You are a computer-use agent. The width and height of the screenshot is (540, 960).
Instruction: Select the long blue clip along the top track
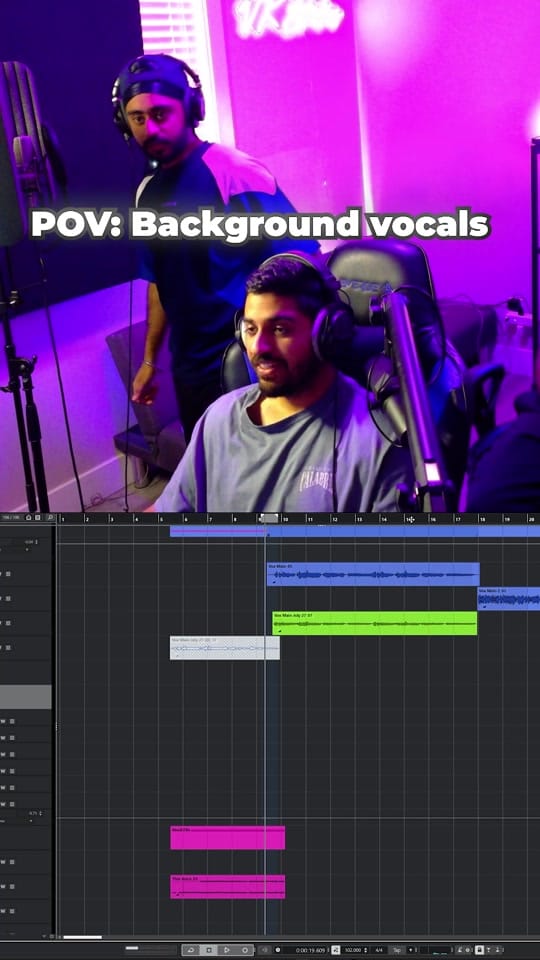coord(355,531)
